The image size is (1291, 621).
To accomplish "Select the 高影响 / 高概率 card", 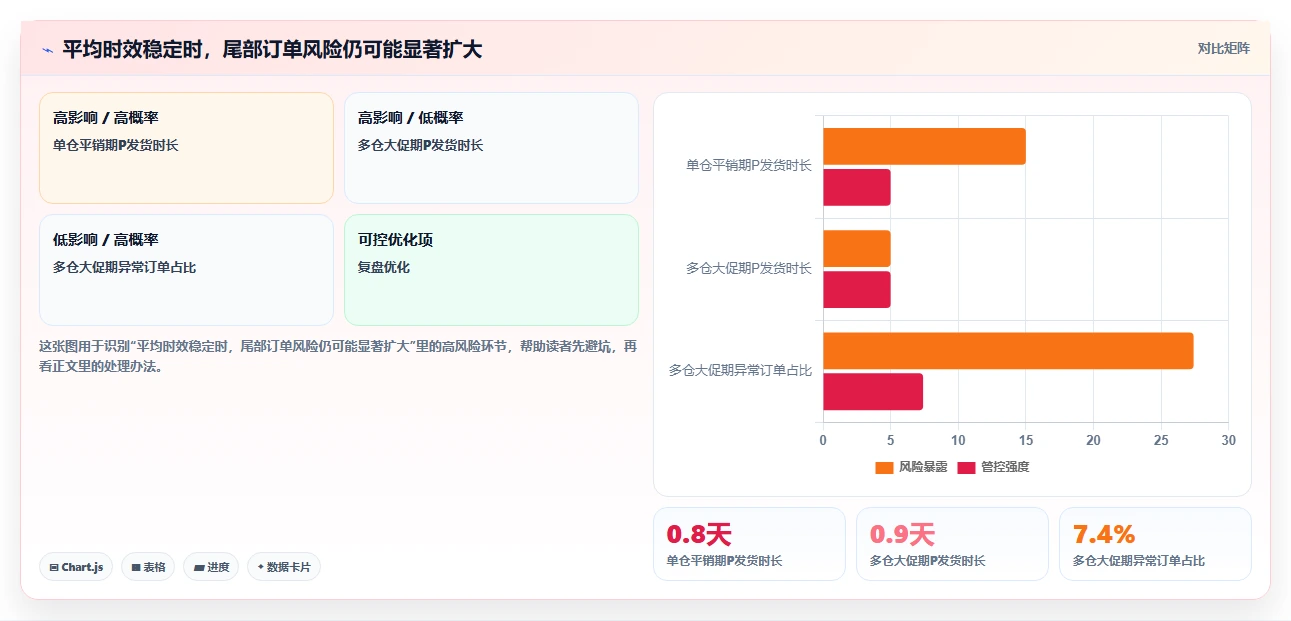I will [186, 148].
